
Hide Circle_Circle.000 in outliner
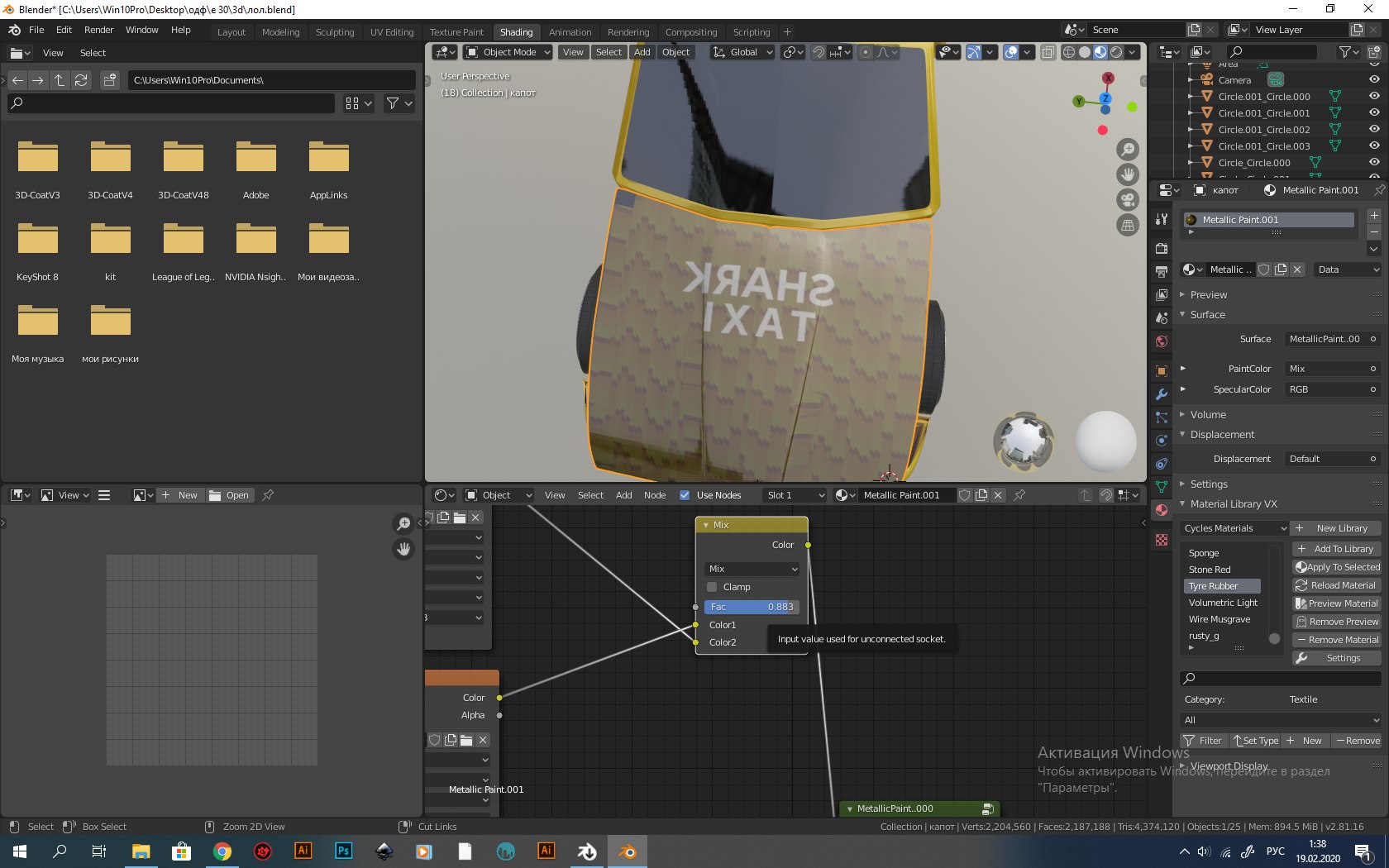click(x=1374, y=163)
